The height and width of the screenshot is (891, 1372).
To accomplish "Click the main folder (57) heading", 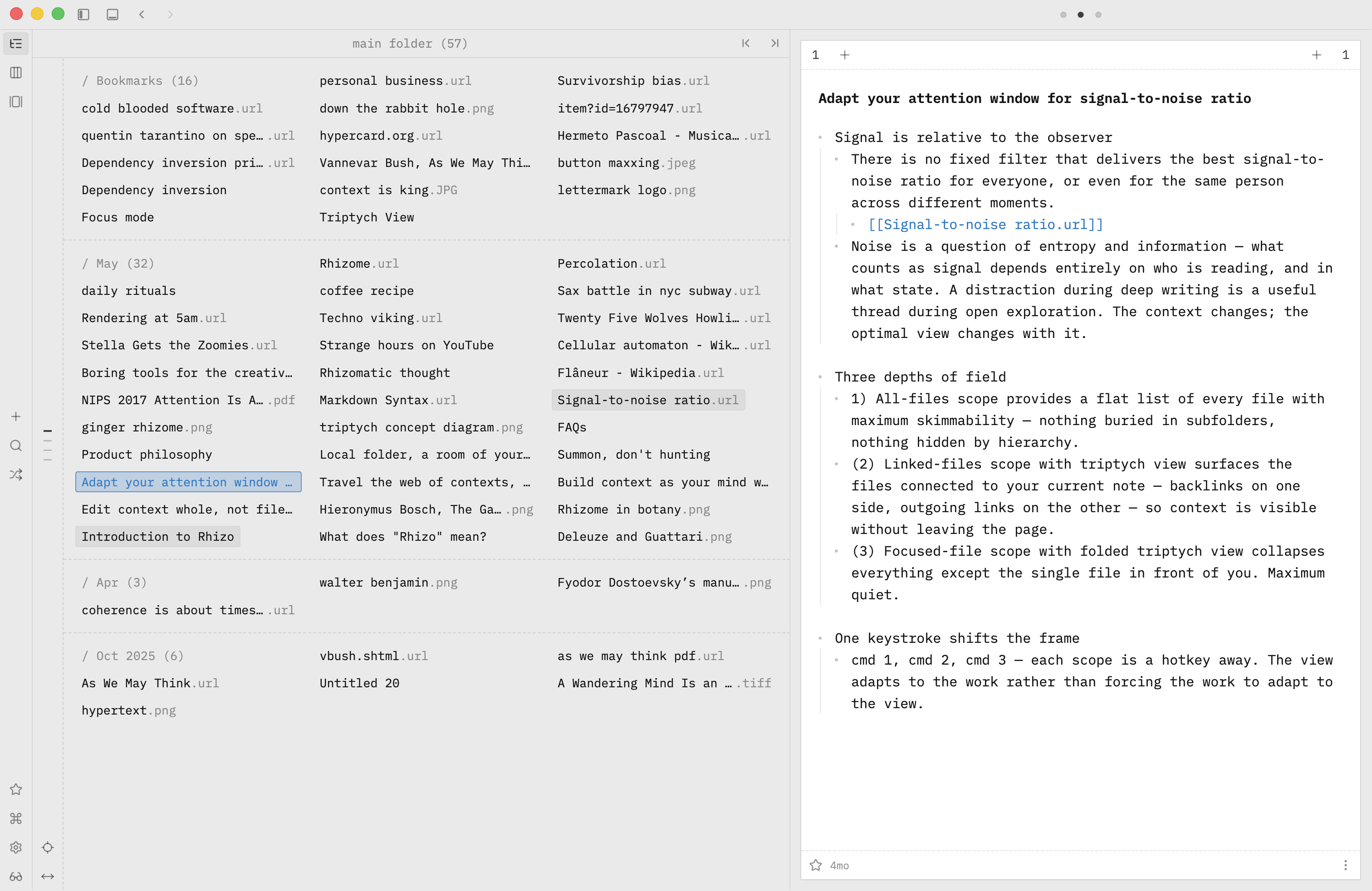I will (410, 43).
